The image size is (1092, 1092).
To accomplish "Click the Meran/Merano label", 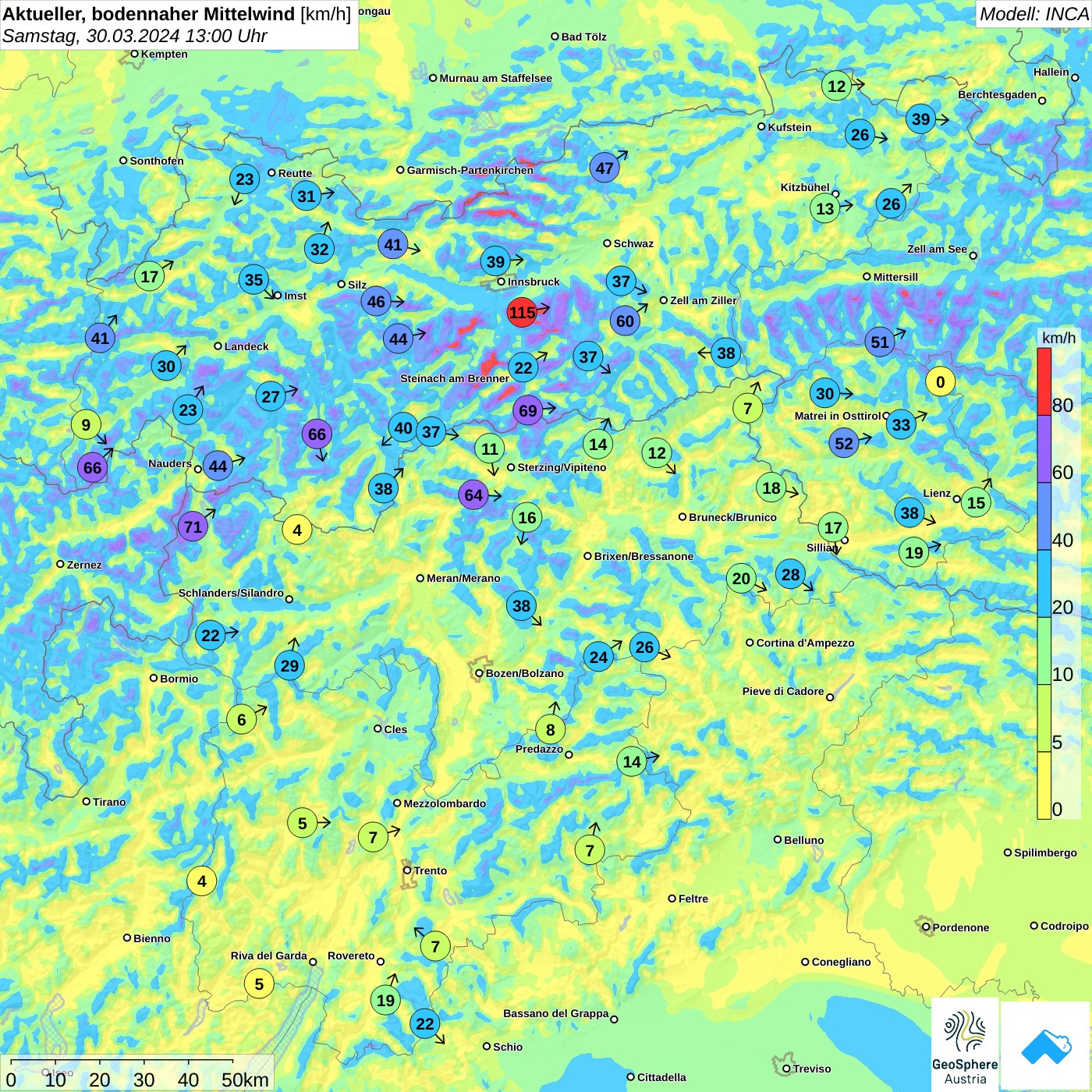I will [463, 578].
